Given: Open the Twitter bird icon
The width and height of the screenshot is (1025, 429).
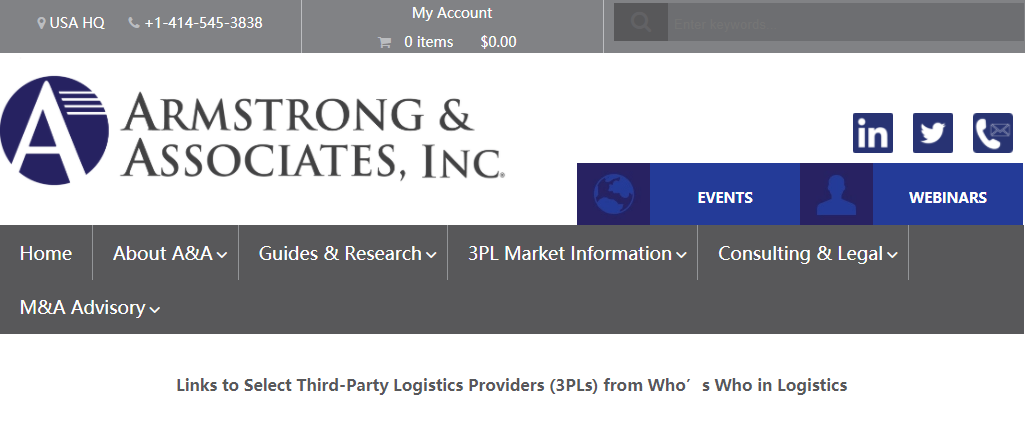Looking at the screenshot, I should [933, 133].
